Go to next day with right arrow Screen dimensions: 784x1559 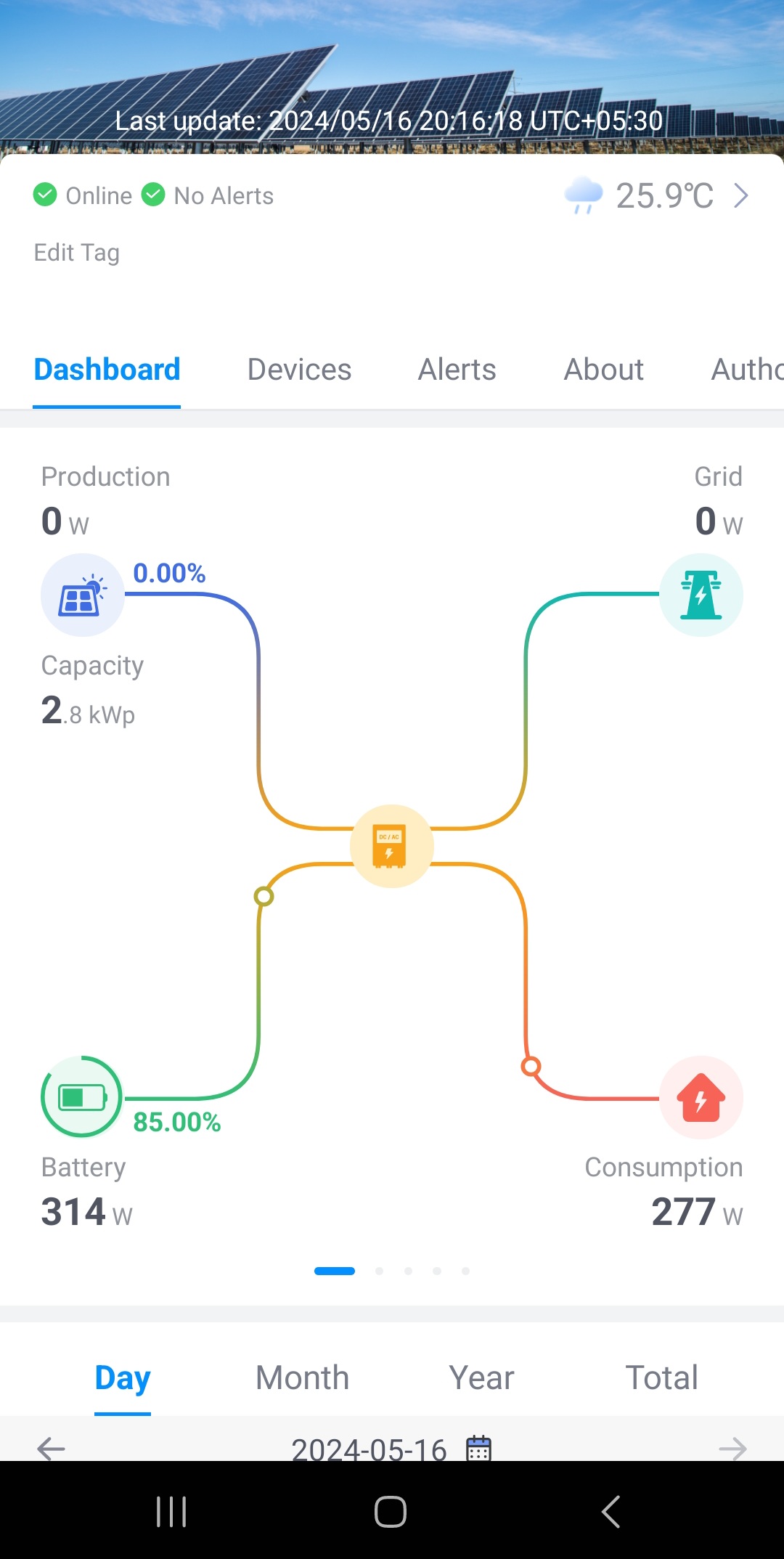pyautogui.click(x=732, y=1449)
